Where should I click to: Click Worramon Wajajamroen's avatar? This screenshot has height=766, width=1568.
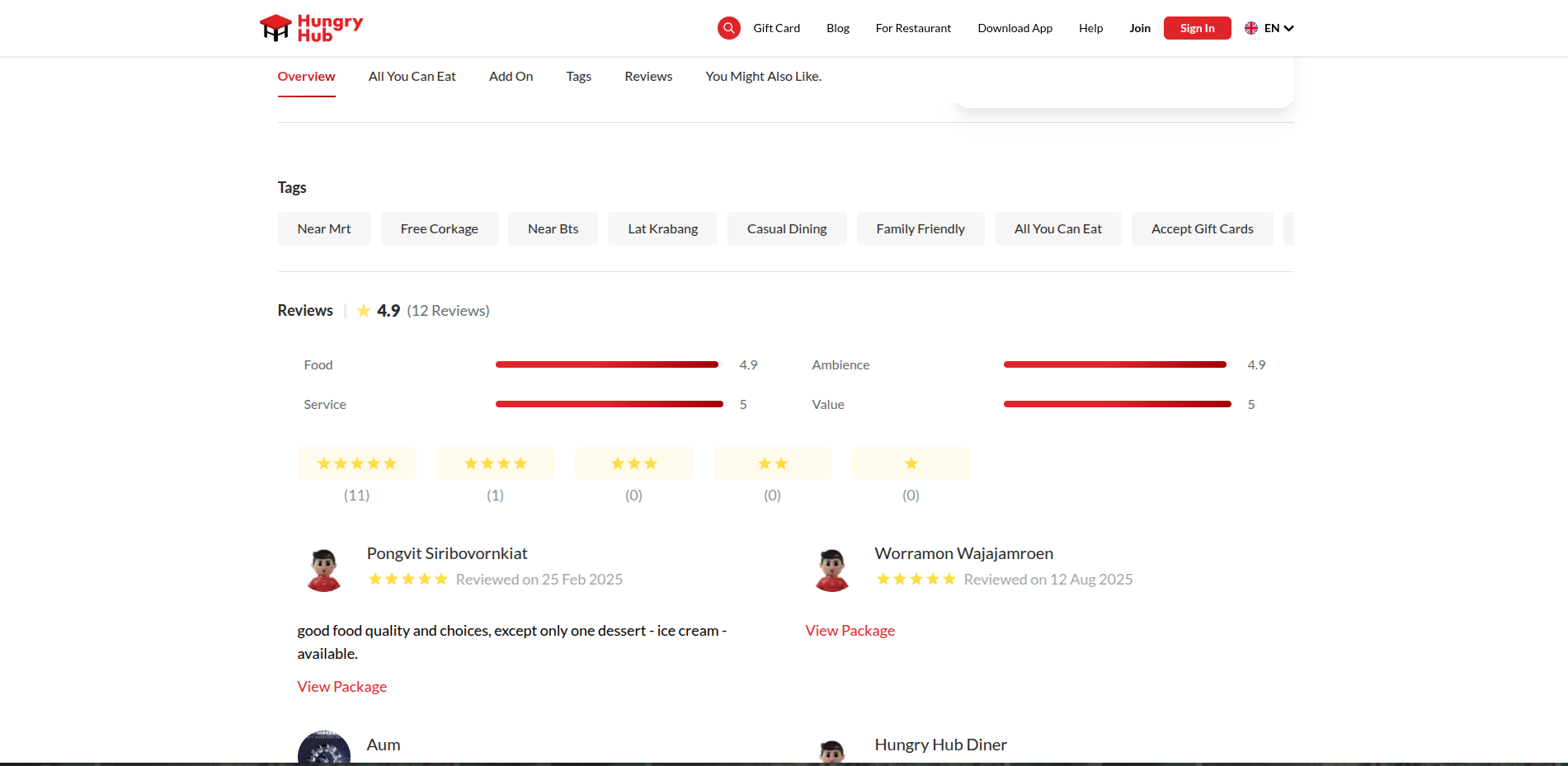pyautogui.click(x=832, y=570)
